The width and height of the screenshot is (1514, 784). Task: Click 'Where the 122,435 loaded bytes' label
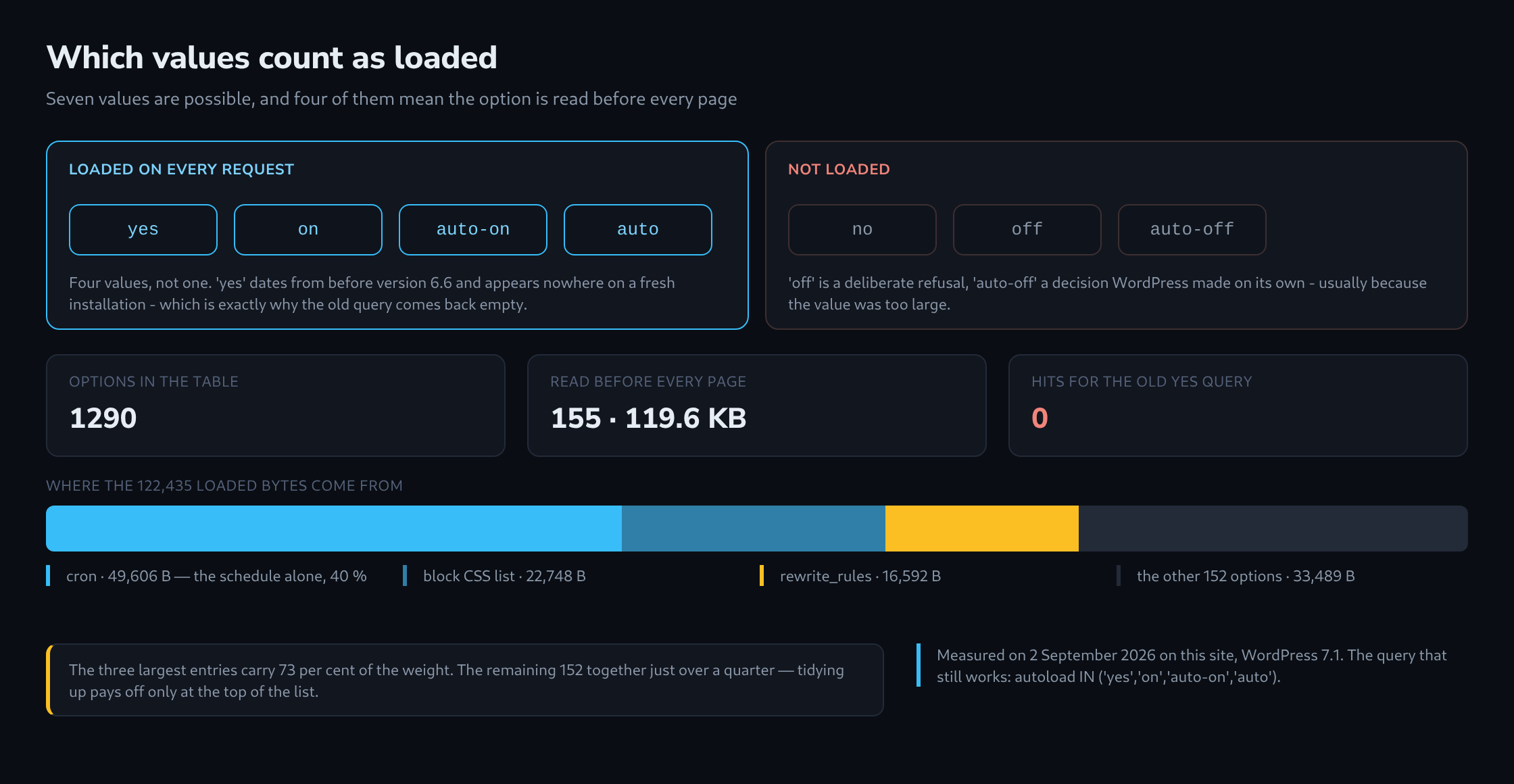coord(224,486)
